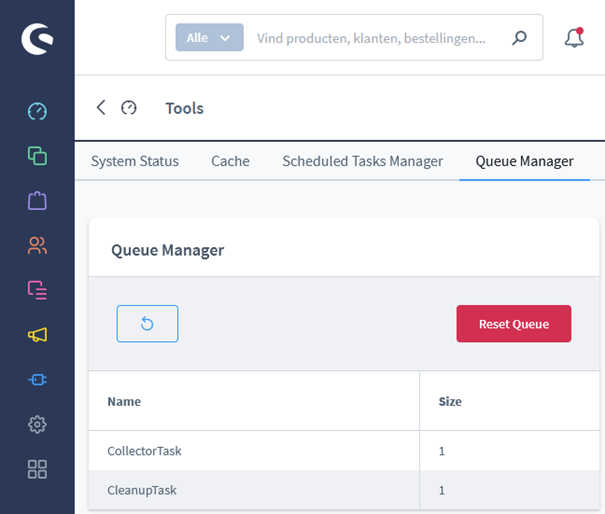This screenshot has height=514, width=605.
Task: Click the Tools page title
Action: (x=184, y=108)
